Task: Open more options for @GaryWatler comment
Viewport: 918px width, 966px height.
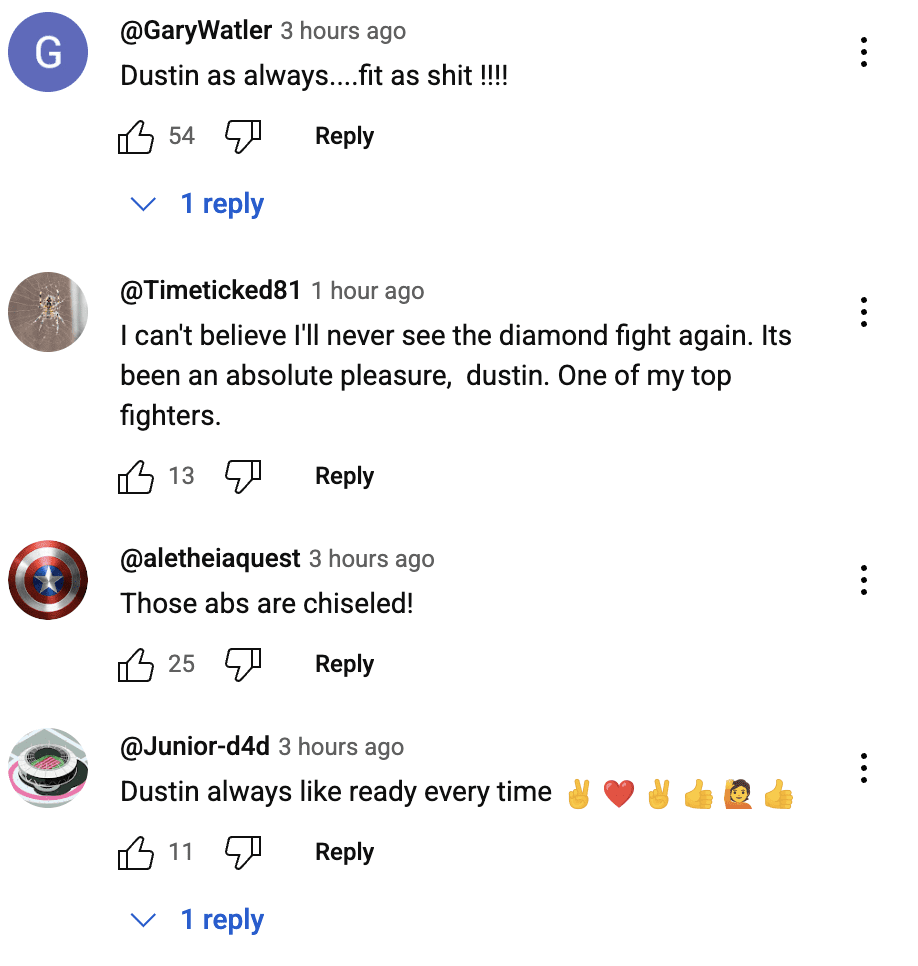Action: (864, 52)
